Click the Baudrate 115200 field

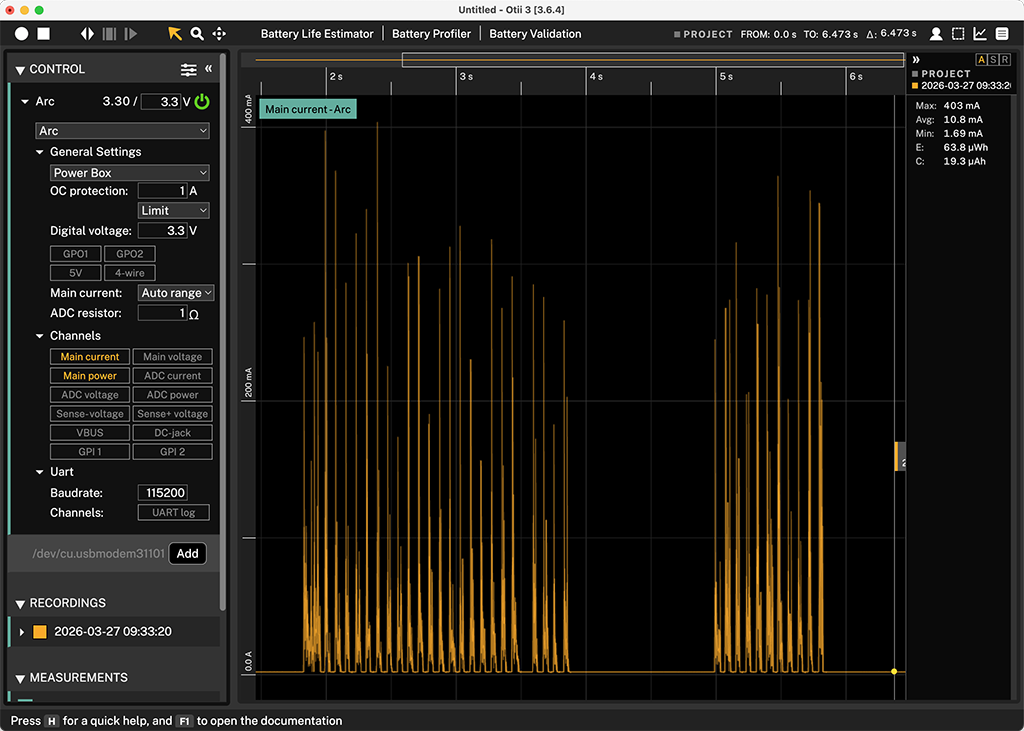coord(163,493)
